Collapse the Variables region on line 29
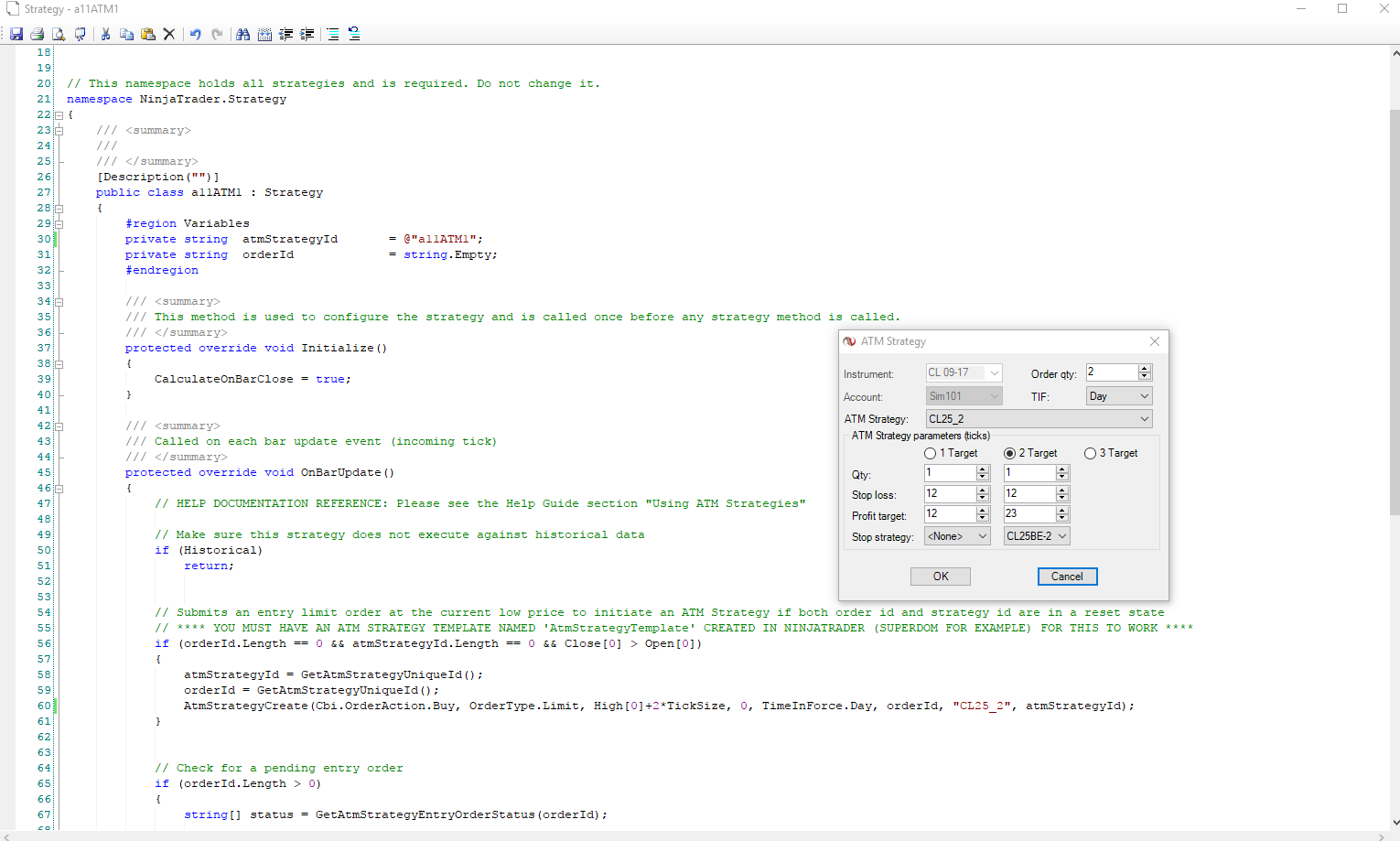Image resolution: width=1400 pixels, height=841 pixels. point(59,223)
